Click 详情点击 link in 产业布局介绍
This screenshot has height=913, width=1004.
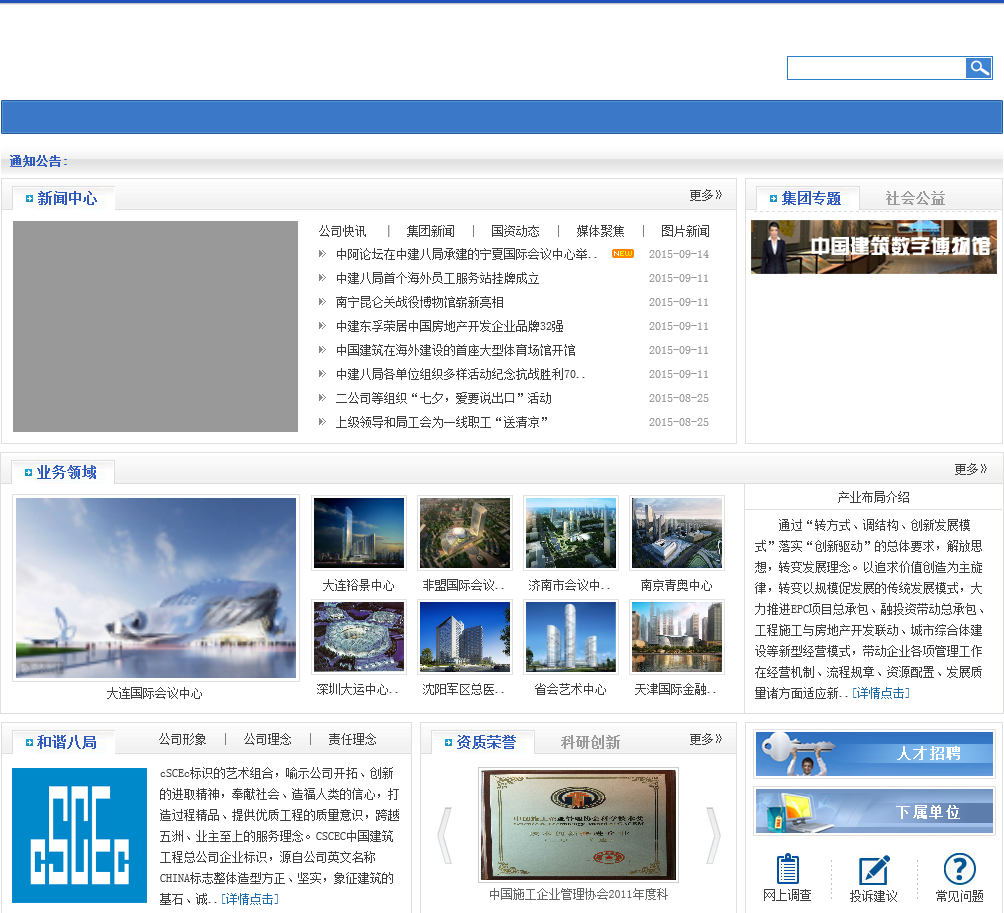pos(881,693)
